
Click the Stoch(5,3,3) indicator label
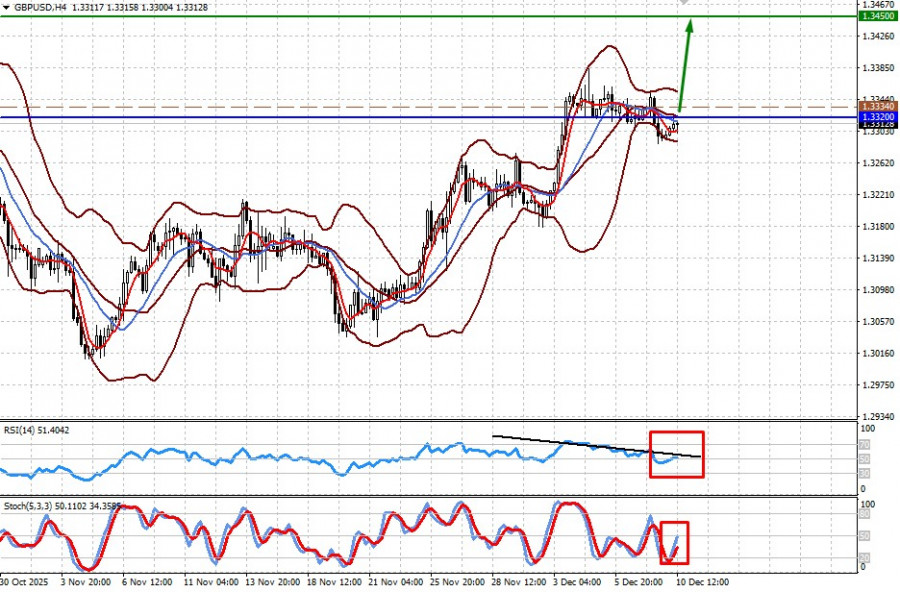62,506
